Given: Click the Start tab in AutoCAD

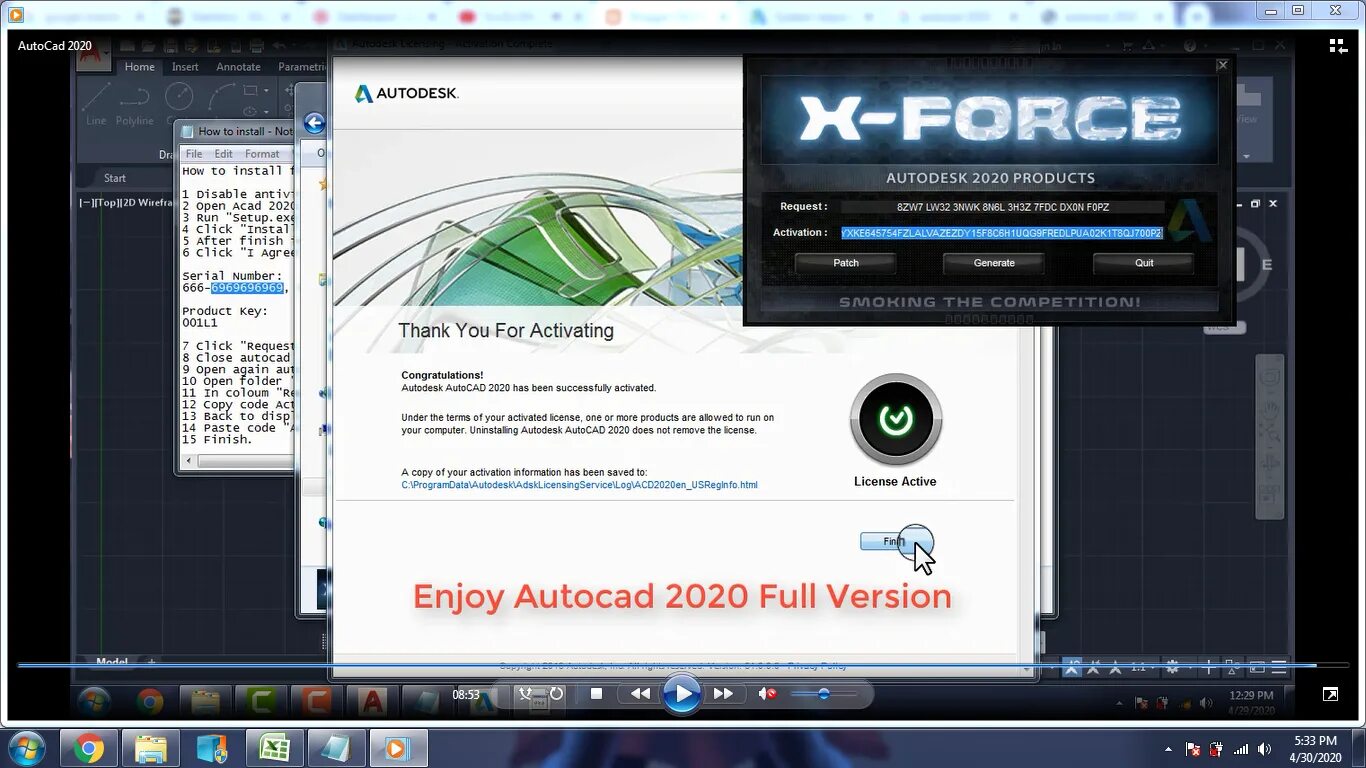Looking at the screenshot, I should tap(115, 178).
